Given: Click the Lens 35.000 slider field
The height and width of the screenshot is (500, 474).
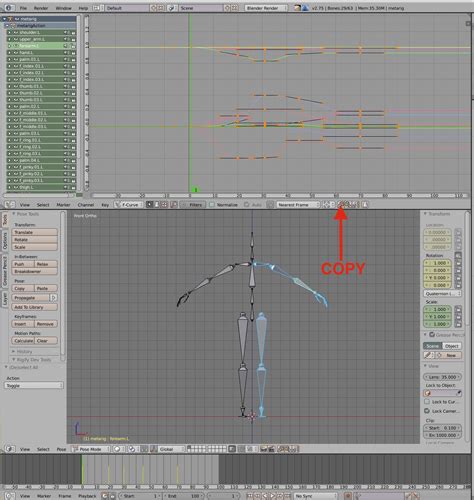Looking at the screenshot, I should tap(442, 377).
